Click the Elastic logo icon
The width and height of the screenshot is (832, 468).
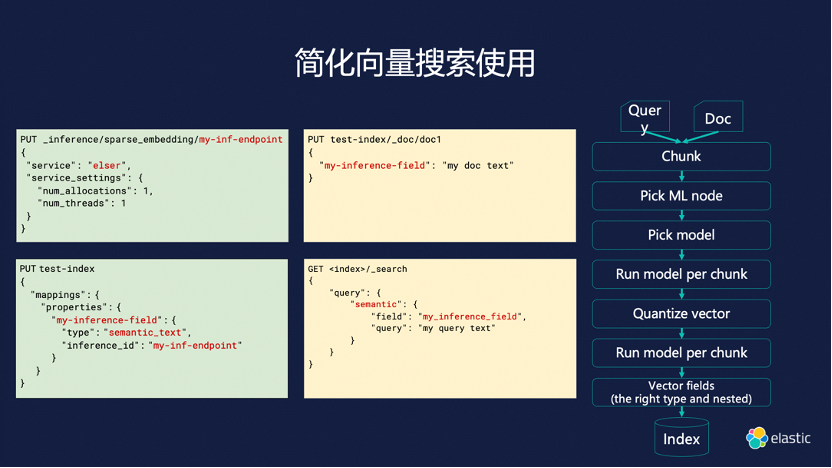coord(757,438)
